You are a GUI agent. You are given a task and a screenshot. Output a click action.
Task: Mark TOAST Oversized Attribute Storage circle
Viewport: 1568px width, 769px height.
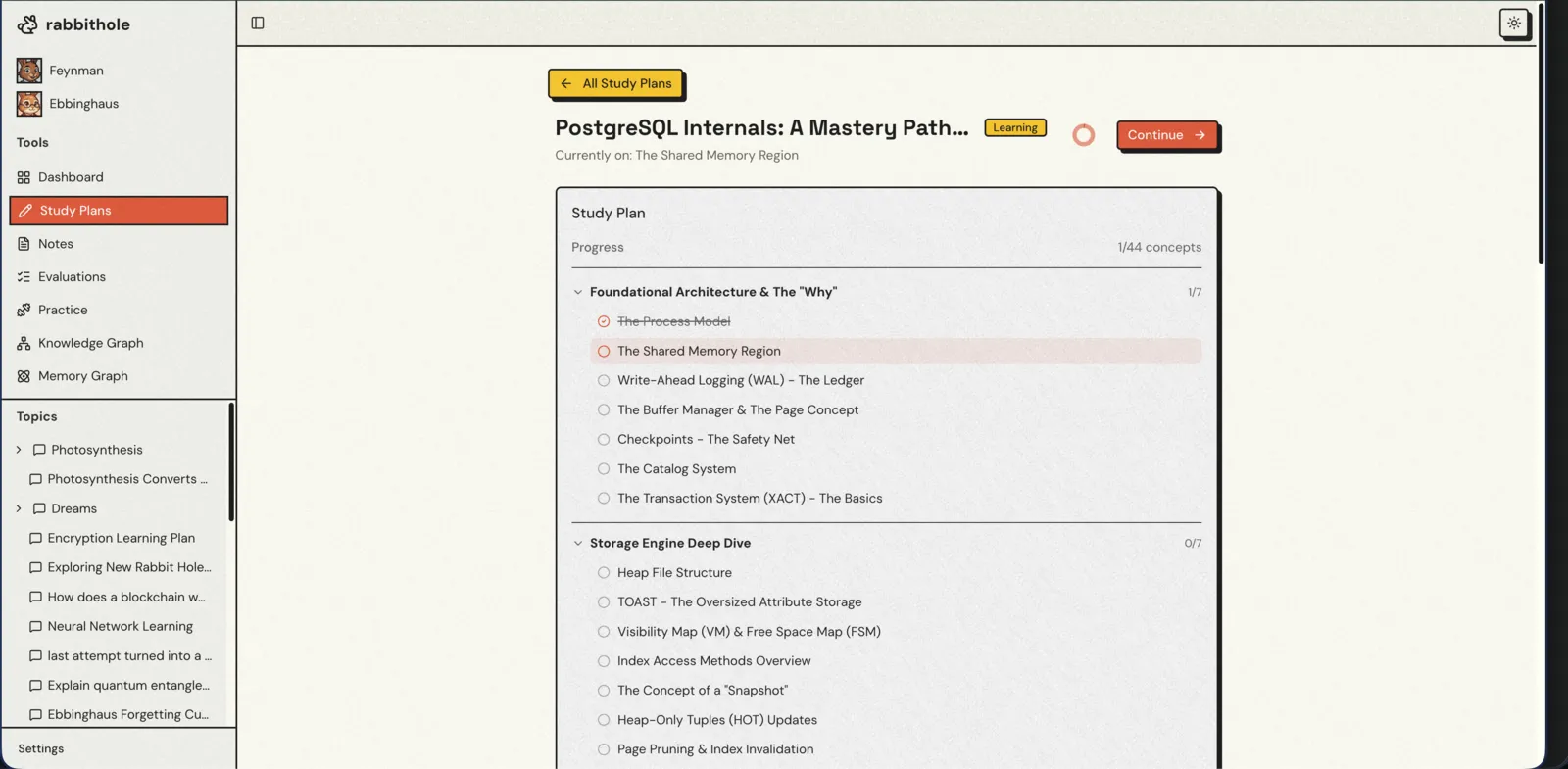click(604, 601)
